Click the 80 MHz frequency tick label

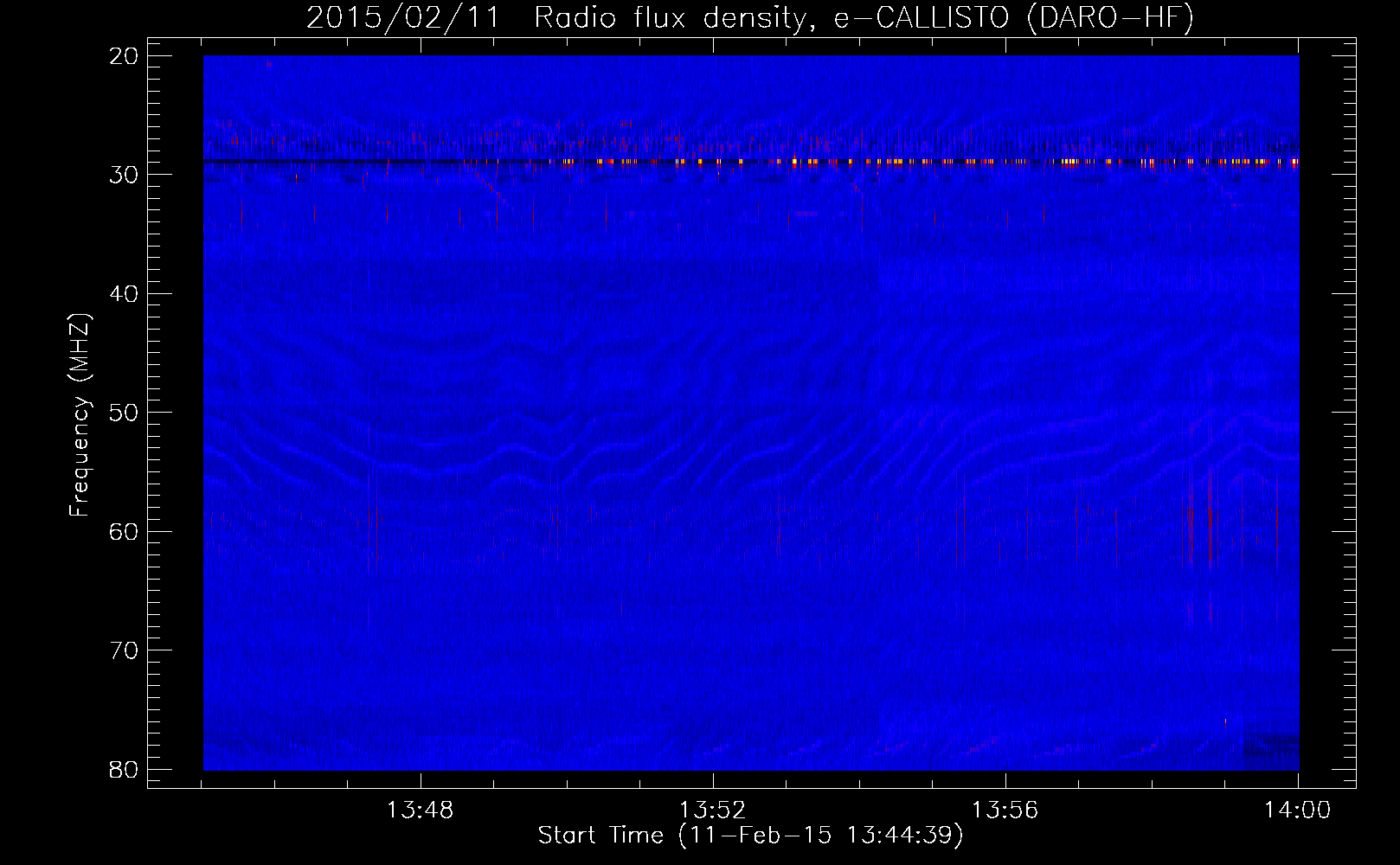tap(125, 769)
